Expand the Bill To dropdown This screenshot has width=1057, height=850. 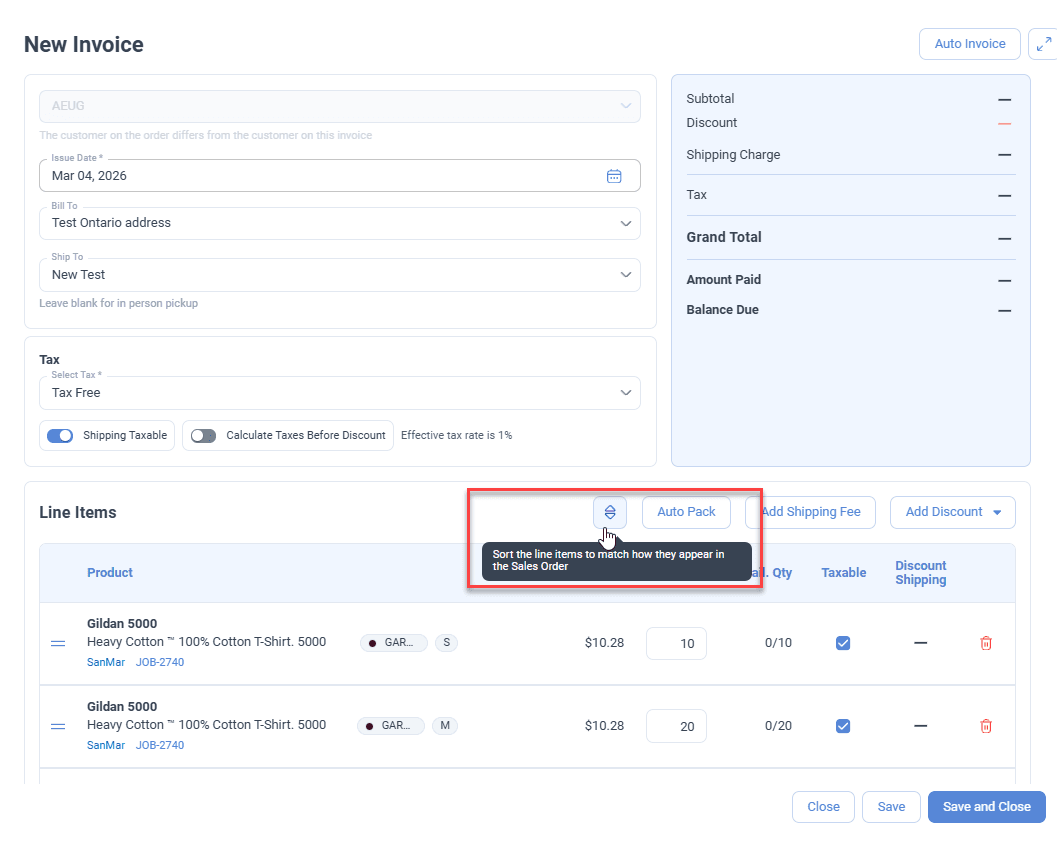click(626, 223)
